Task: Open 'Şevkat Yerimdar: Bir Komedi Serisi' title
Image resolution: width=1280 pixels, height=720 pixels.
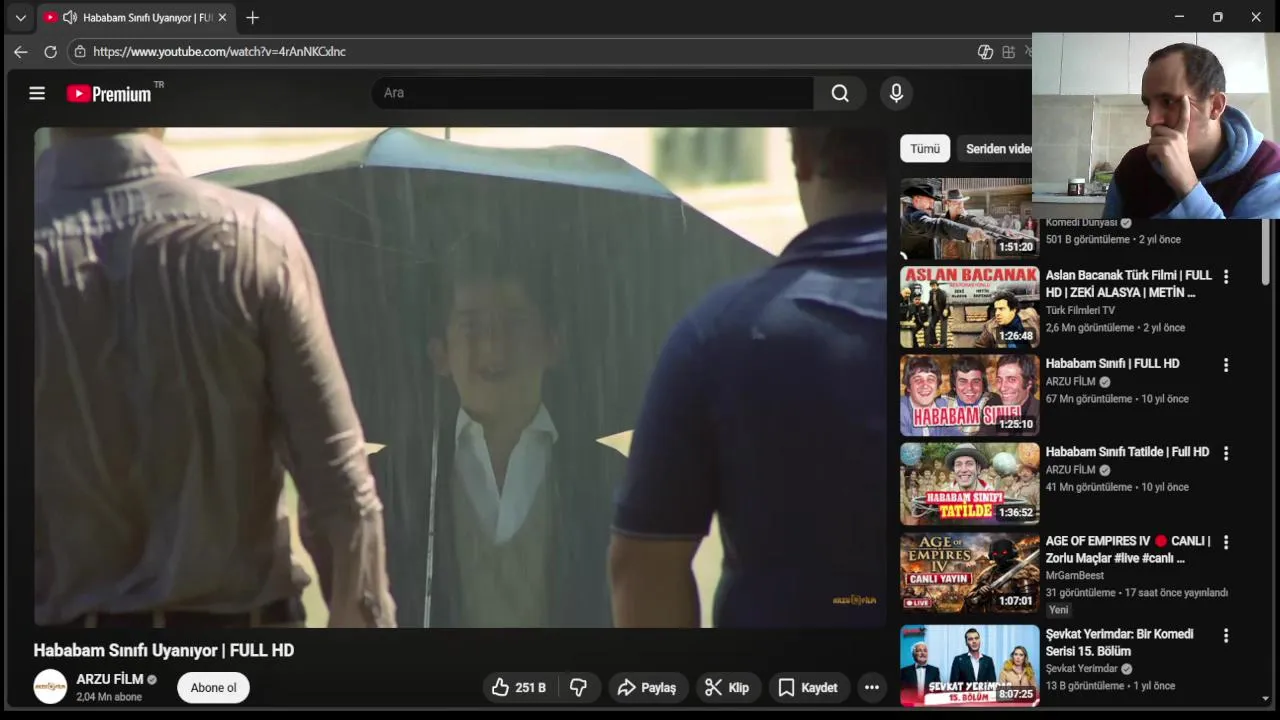Action: pos(1119,642)
